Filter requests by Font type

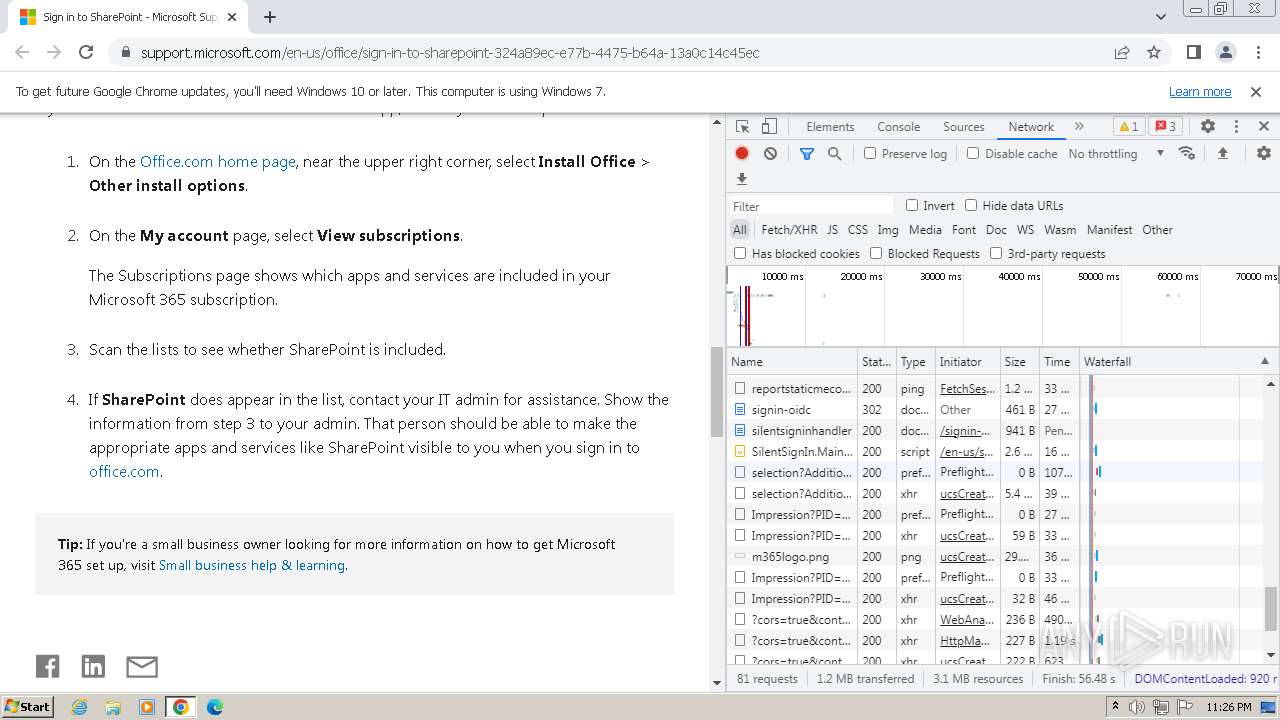pyautogui.click(x=964, y=229)
